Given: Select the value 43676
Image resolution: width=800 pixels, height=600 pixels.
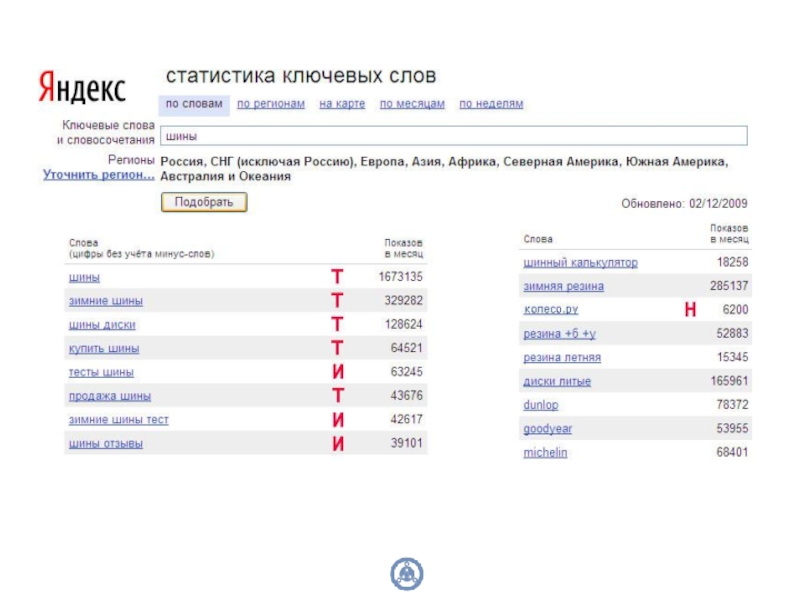Looking at the screenshot, I should (x=407, y=395).
